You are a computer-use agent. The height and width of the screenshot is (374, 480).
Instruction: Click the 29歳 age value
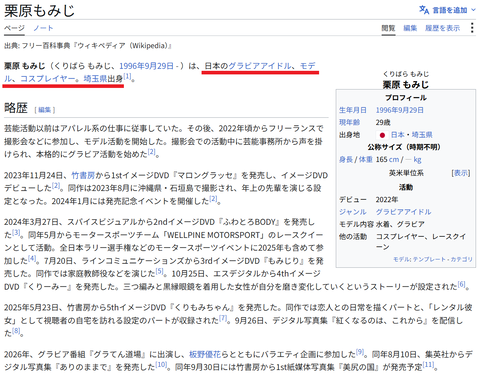tap(383, 123)
